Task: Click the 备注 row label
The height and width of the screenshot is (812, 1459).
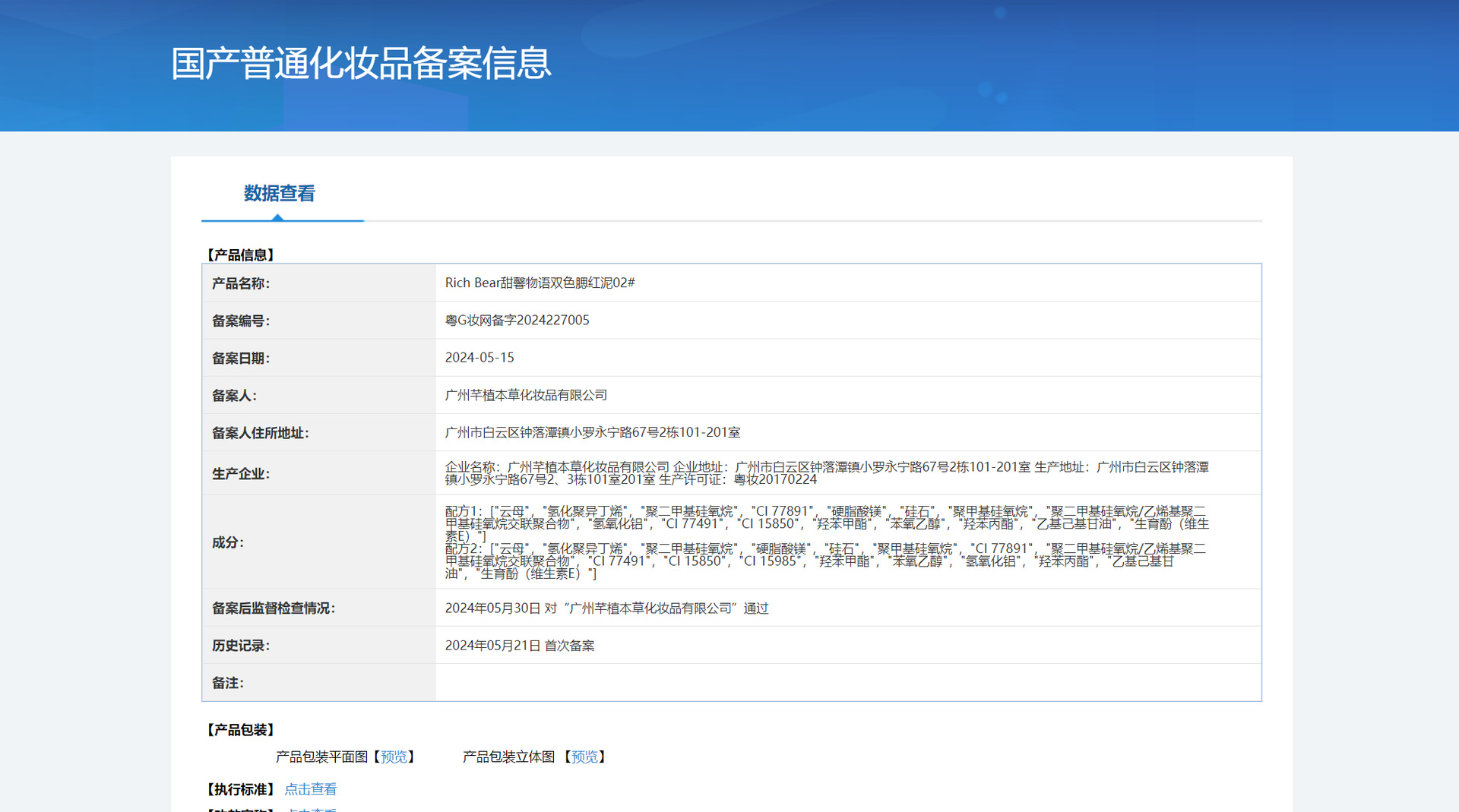Action: tap(227, 682)
